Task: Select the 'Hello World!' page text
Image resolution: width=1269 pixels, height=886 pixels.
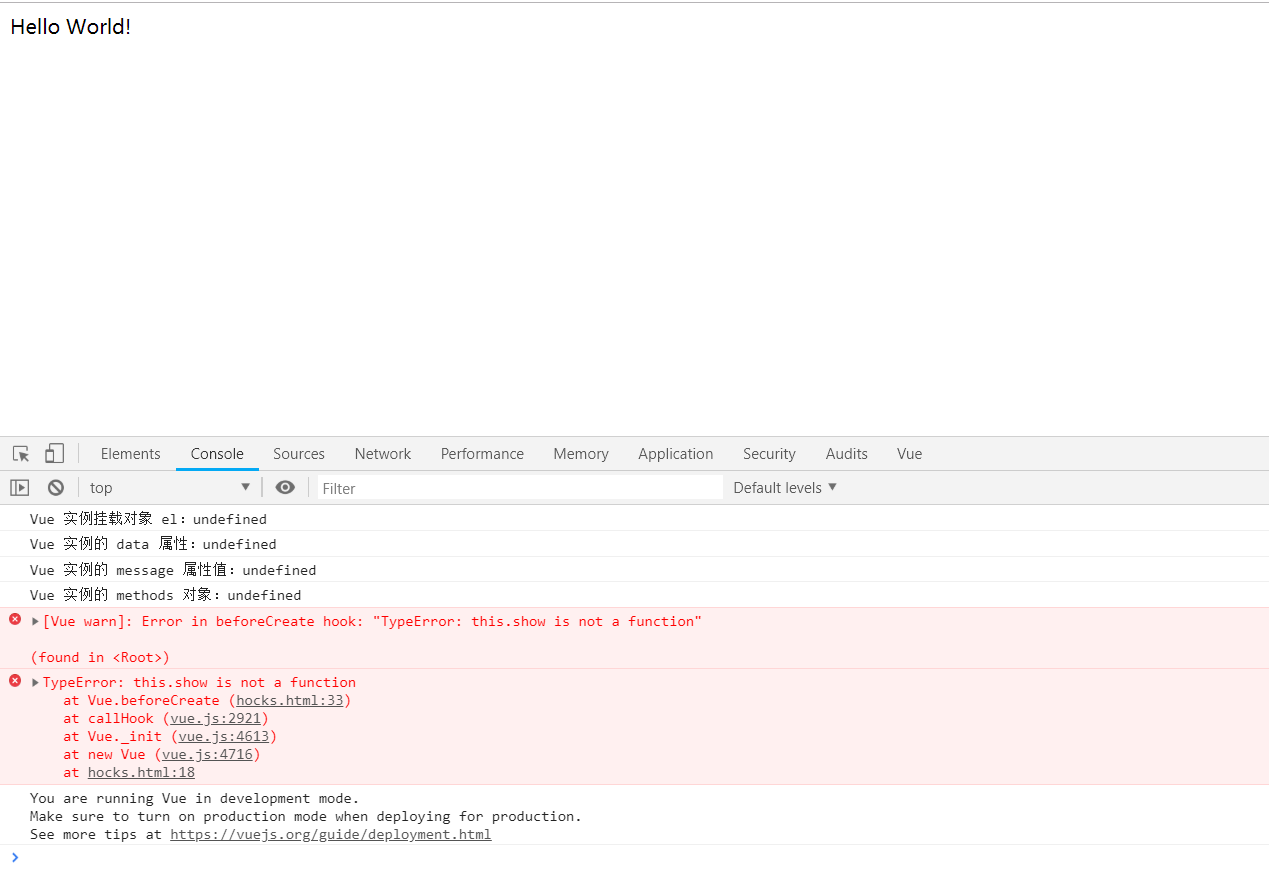Action: [x=70, y=27]
